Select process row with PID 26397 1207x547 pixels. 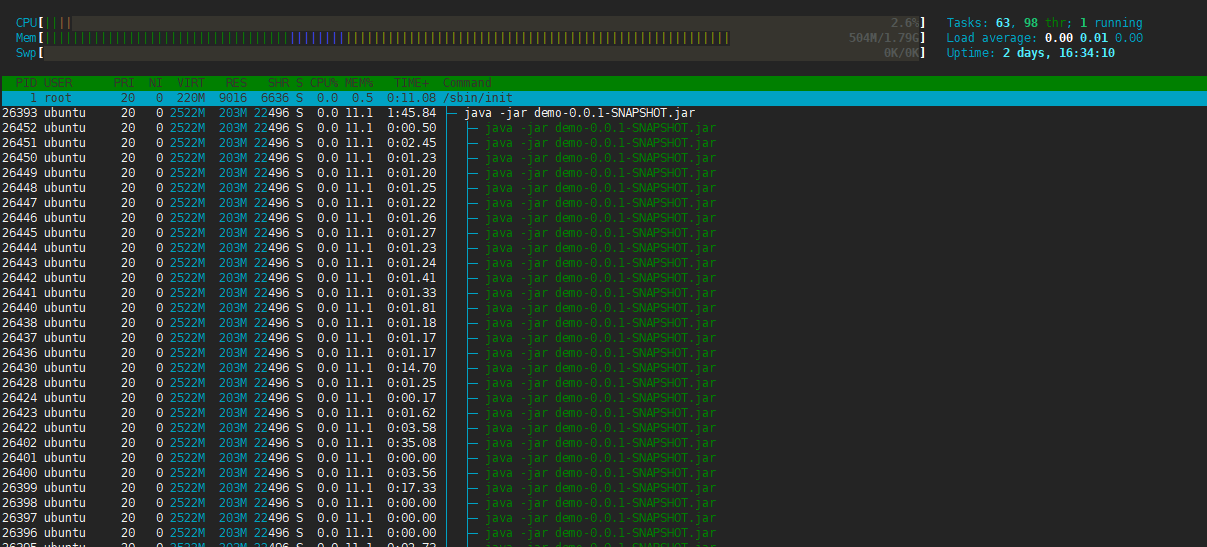[603, 518]
